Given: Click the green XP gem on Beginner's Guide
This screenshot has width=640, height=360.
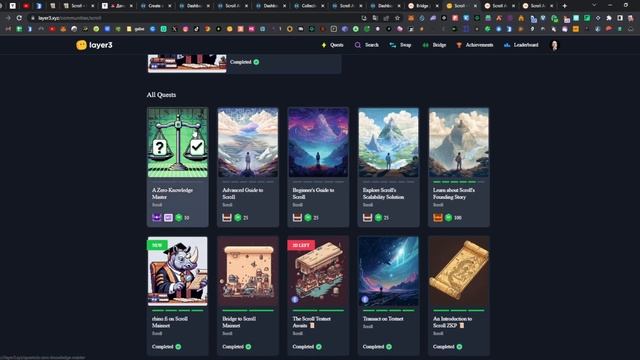Looking at the screenshot, I should click(308, 218).
